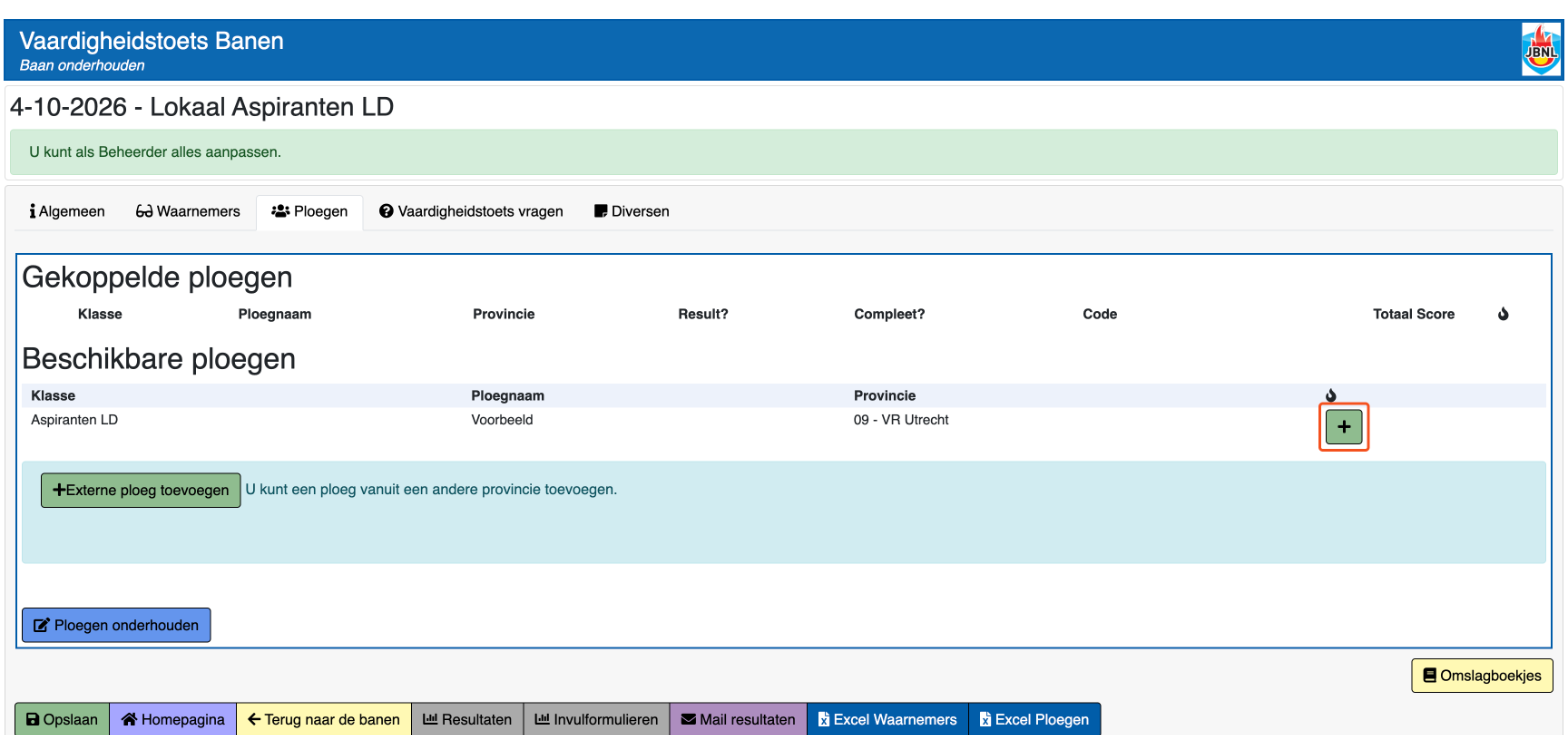Export Excel Ploegen
The width and height of the screenshot is (1568, 735).
click(1034, 719)
